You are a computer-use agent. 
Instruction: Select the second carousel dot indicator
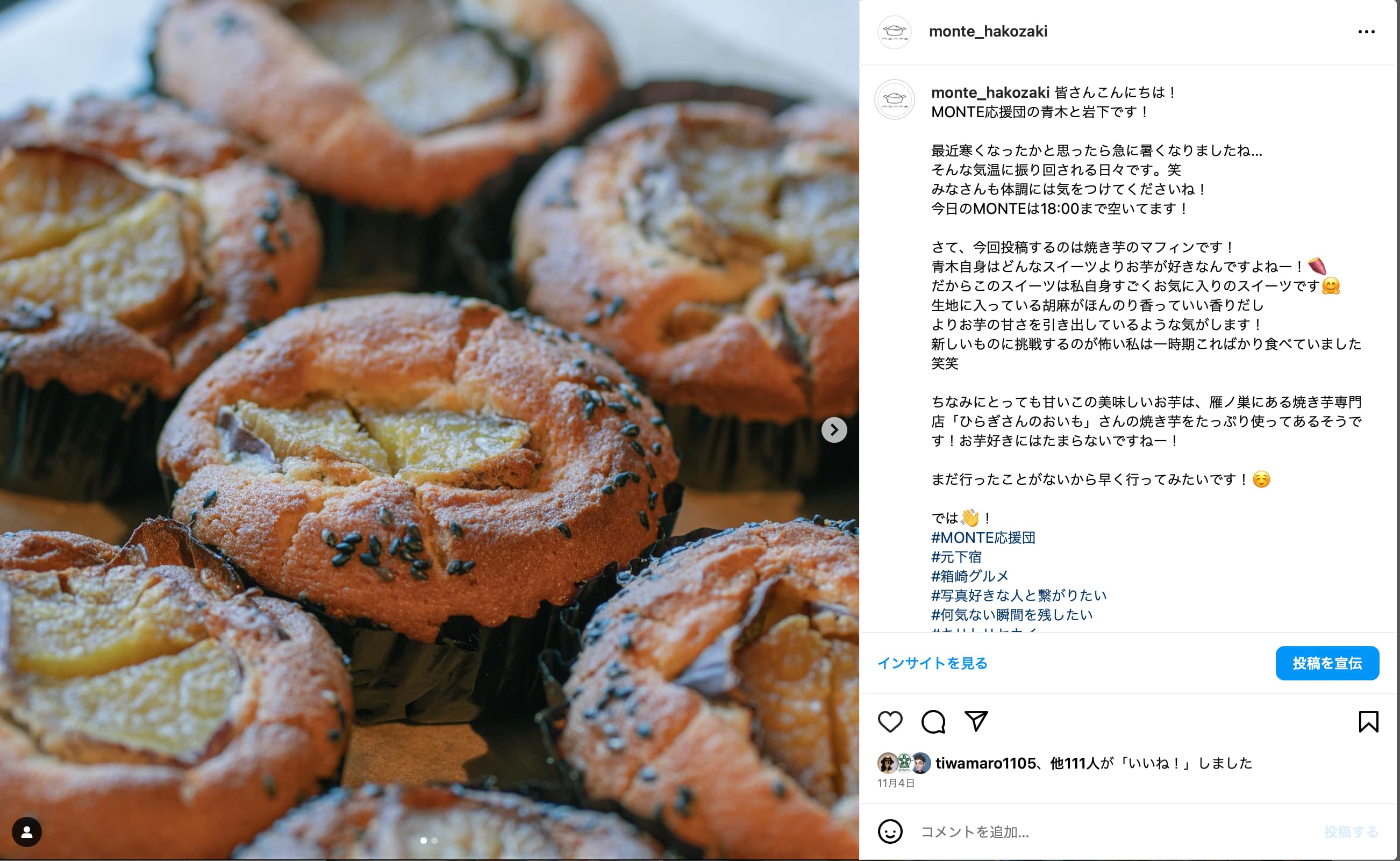tap(434, 841)
